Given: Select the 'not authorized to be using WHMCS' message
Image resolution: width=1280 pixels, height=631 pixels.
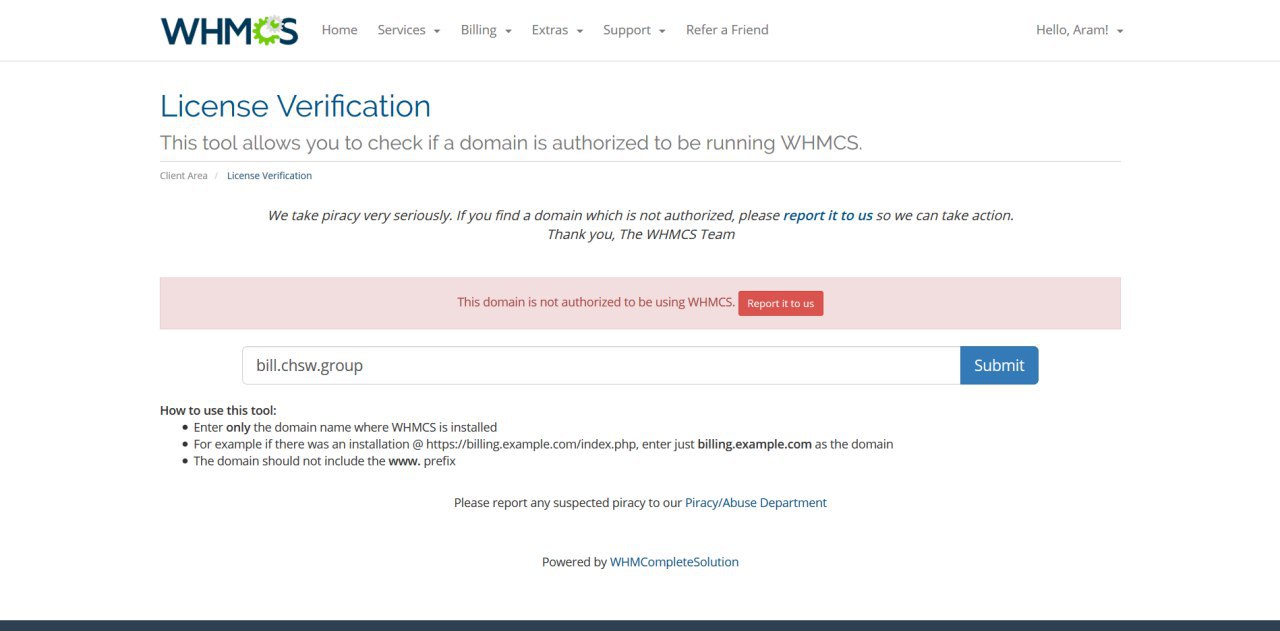Looking at the screenshot, I should [x=596, y=302].
